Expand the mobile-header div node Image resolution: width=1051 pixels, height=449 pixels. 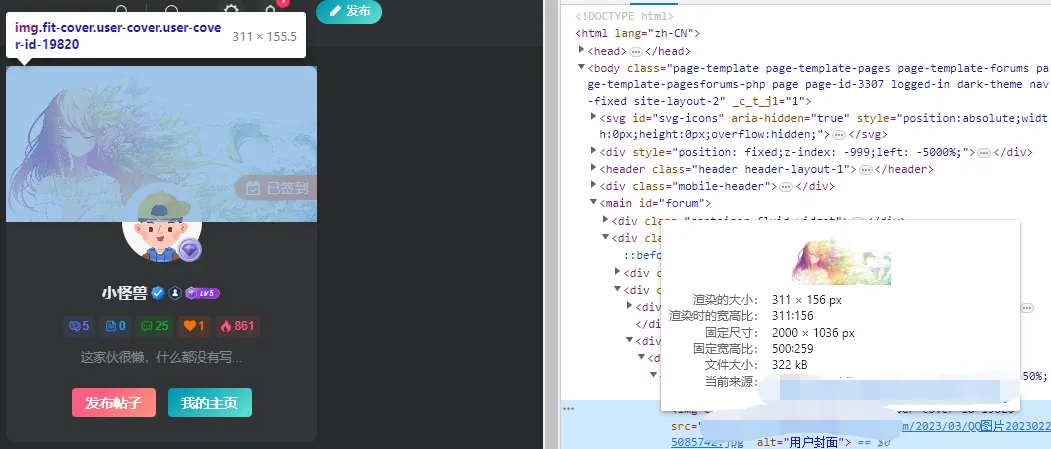point(593,185)
